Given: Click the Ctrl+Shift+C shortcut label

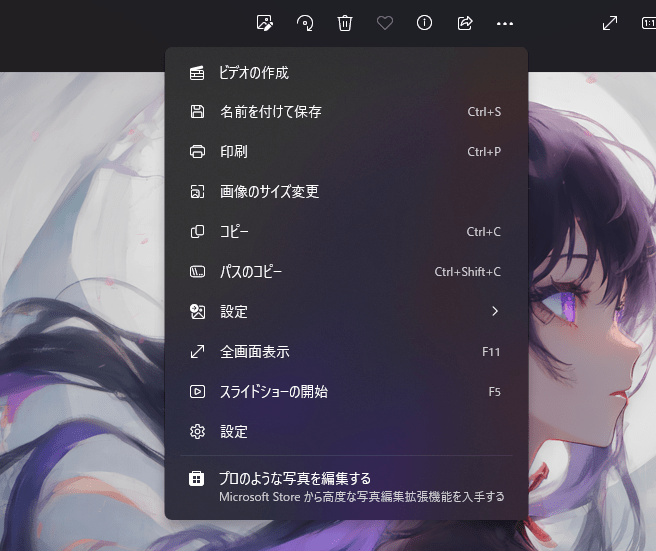Looking at the screenshot, I should tap(467, 272).
